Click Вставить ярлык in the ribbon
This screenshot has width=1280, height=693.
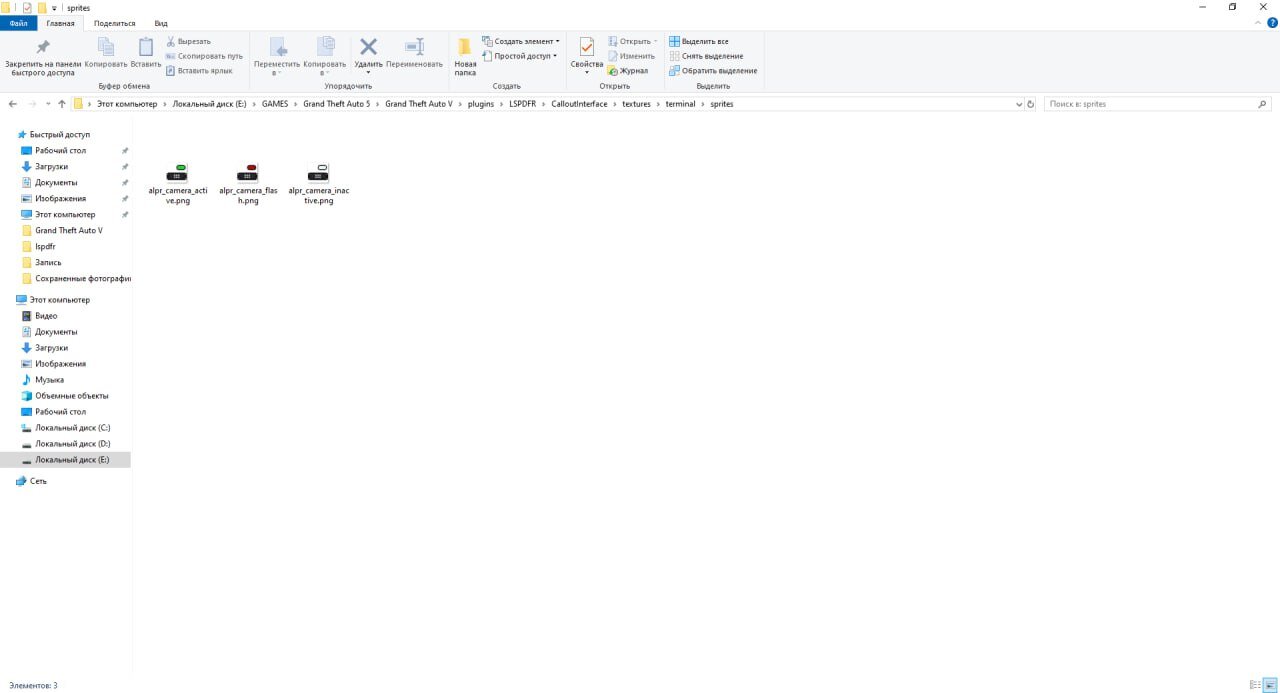(x=199, y=70)
